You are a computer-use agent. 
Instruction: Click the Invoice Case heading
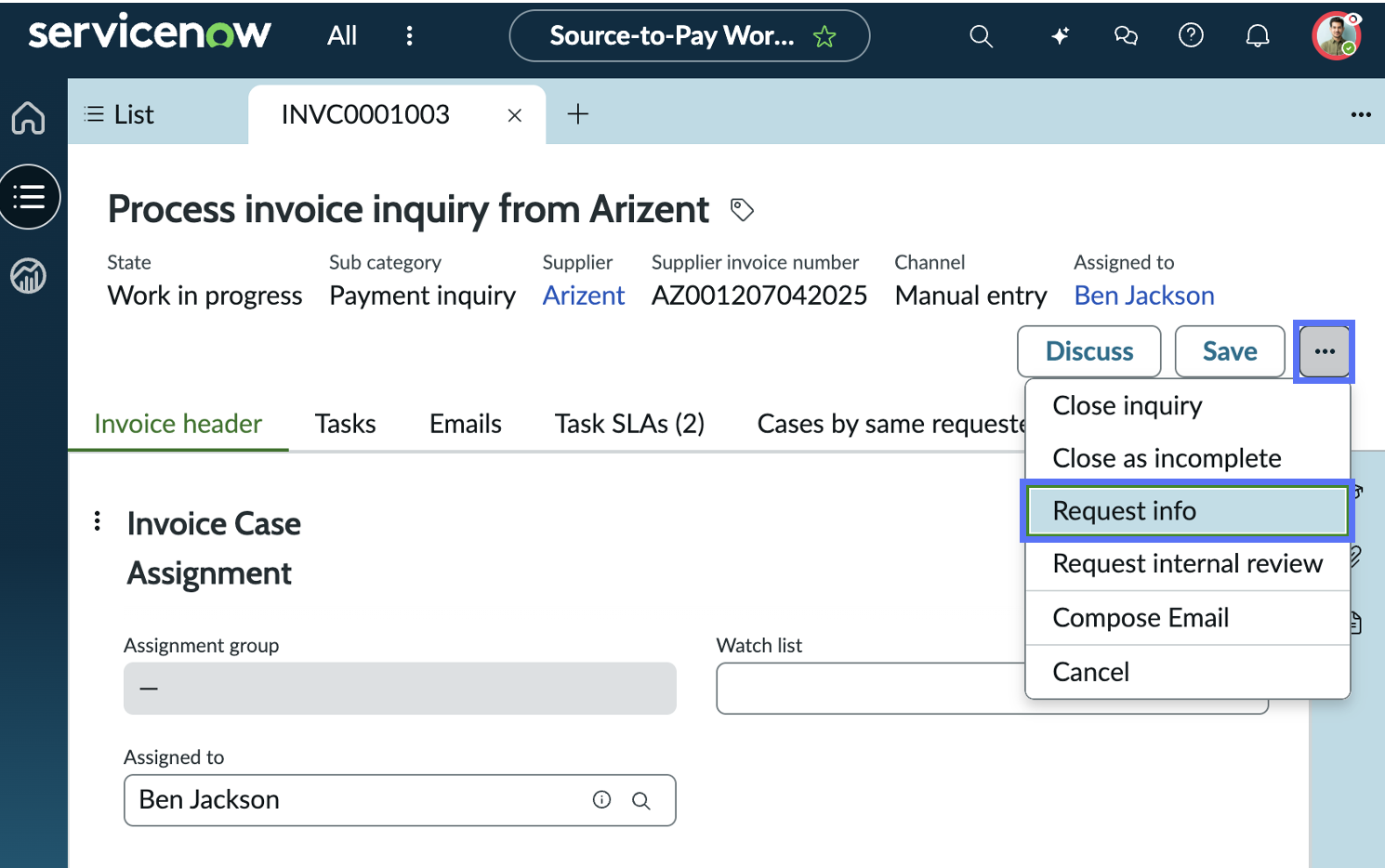pyautogui.click(x=214, y=524)
